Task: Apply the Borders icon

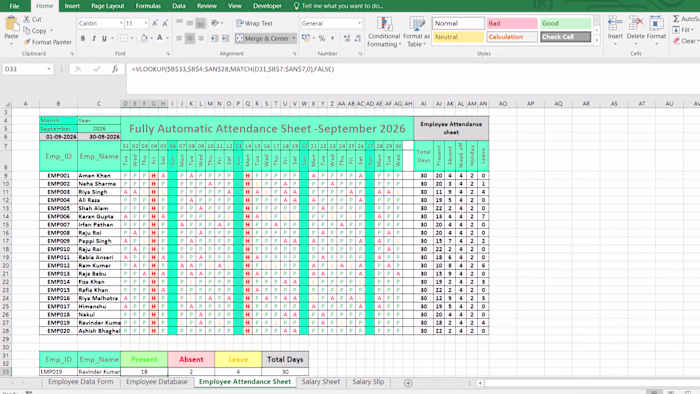Action: tap(124, 38)
